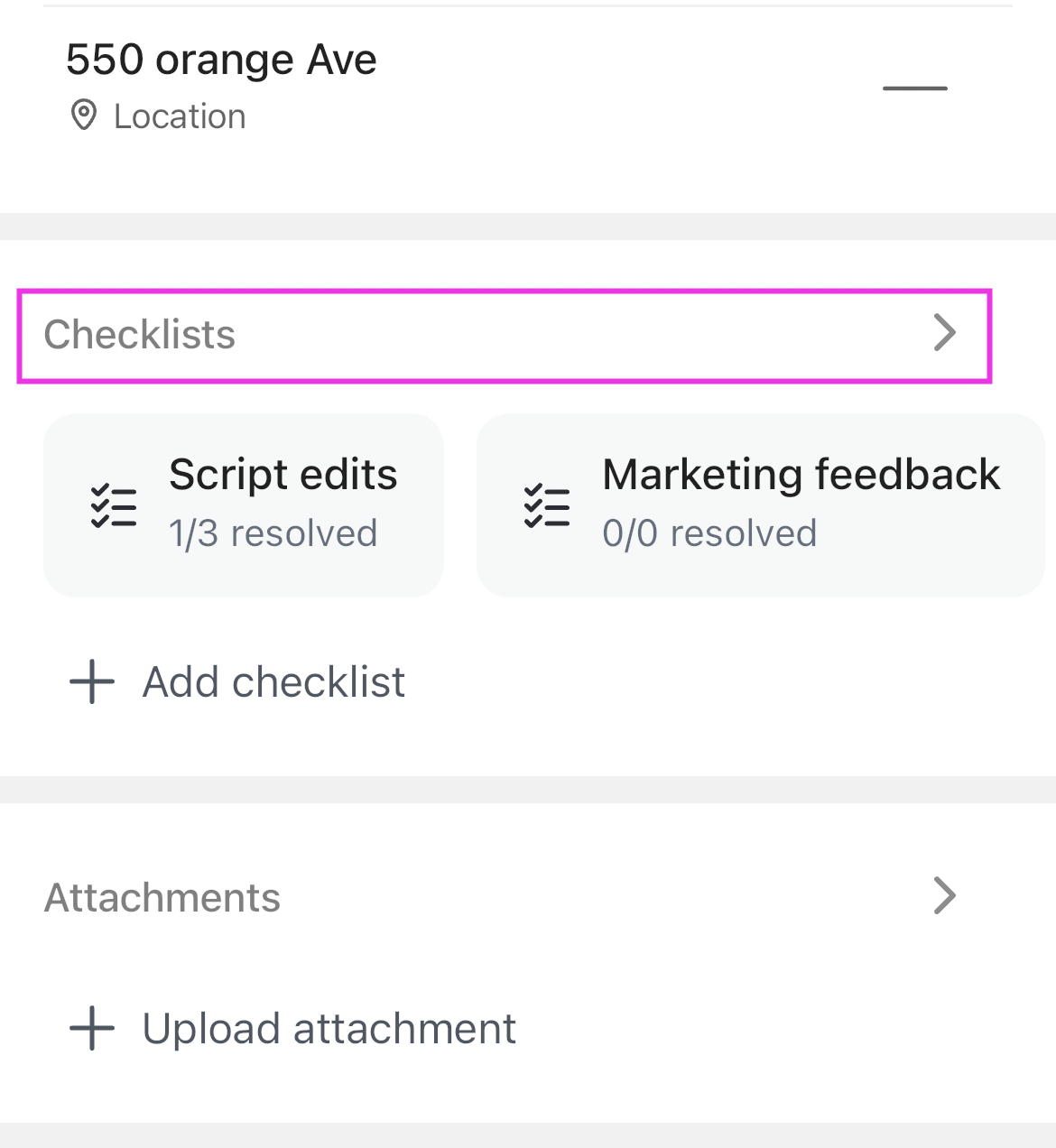Open the Marketing feedback checklist title
Image resolution: width=1056 pixels, height=1148 pixels.
pyautogui.click(x=801, y=475)
